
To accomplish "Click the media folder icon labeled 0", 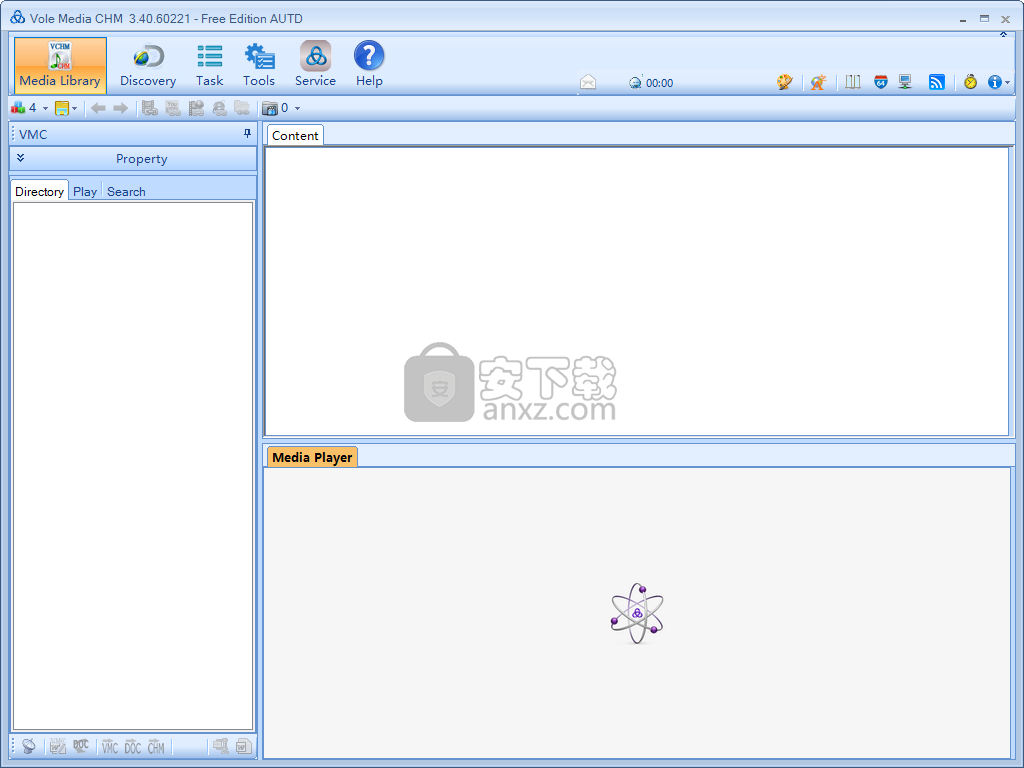I will coord(270,108).
